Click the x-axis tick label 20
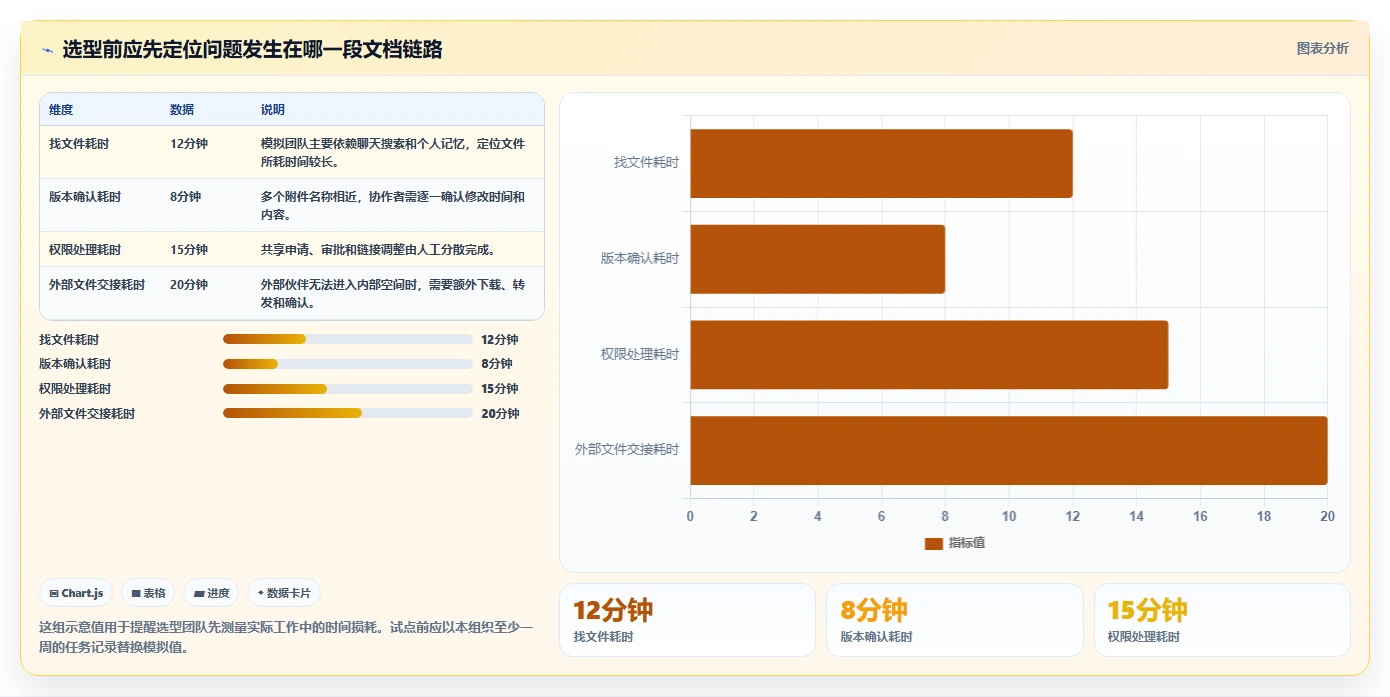This screenshot has height=697, width=1390. click(1327, 517)
